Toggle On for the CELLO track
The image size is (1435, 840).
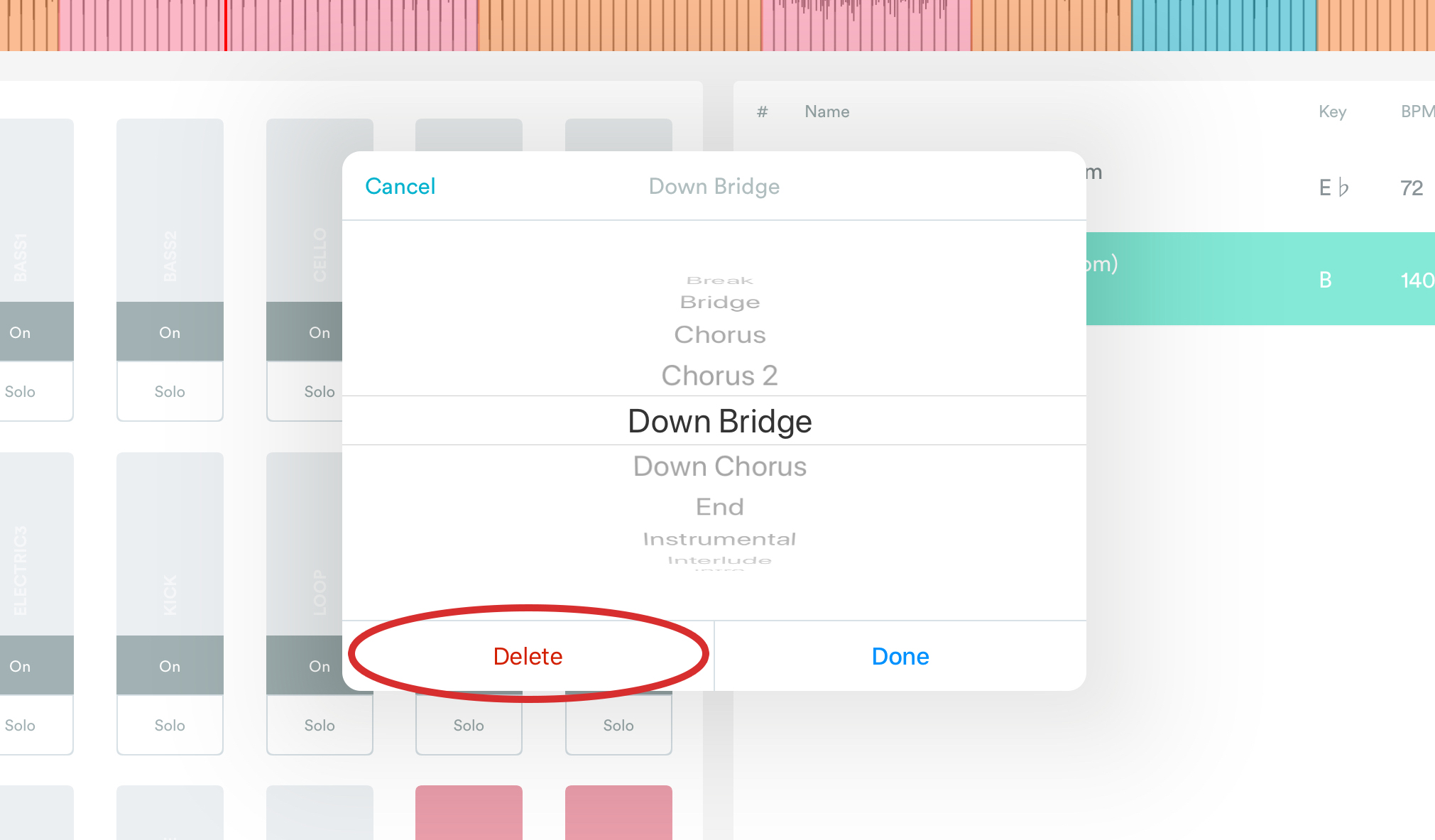tap(319, 332)
